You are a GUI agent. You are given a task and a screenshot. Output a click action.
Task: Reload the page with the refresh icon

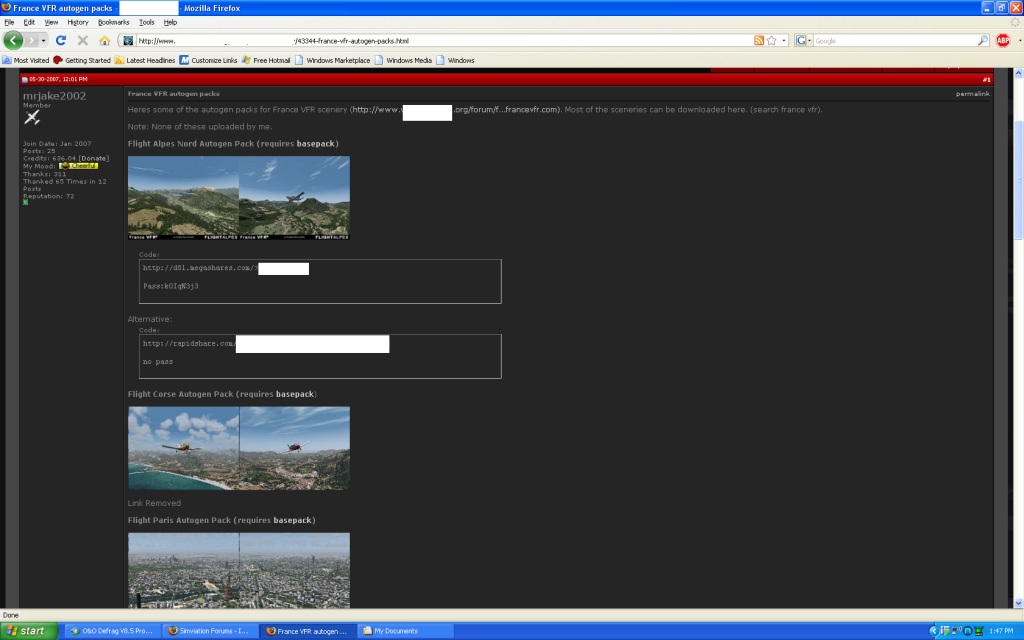click(61, 41)
